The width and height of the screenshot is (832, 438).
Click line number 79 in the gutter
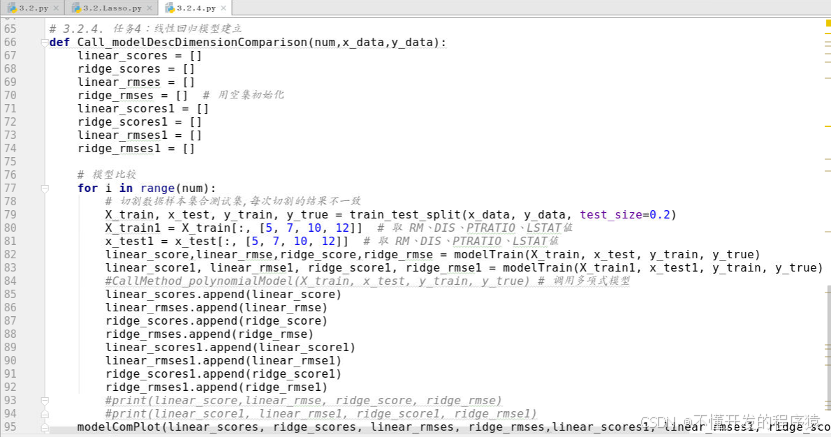point(11,215)
